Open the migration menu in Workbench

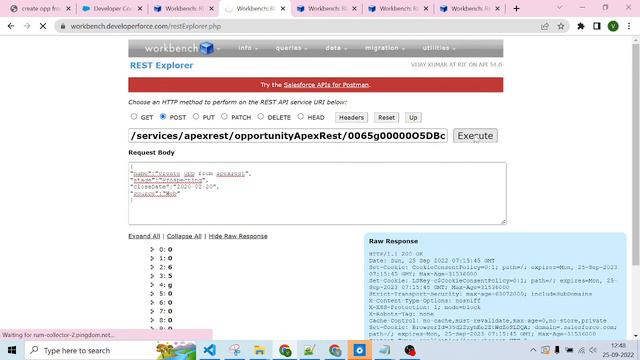coord(385,48)
